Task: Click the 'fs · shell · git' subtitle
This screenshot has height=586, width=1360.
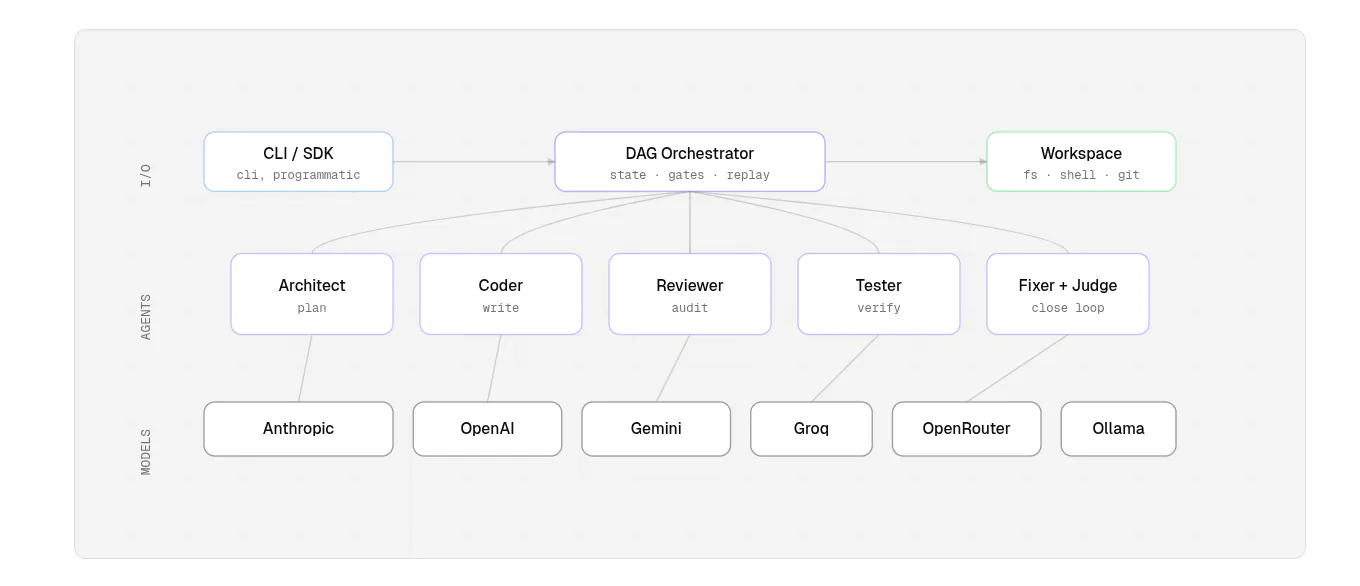Action: pyautogui.click(x=1081, y=175)
